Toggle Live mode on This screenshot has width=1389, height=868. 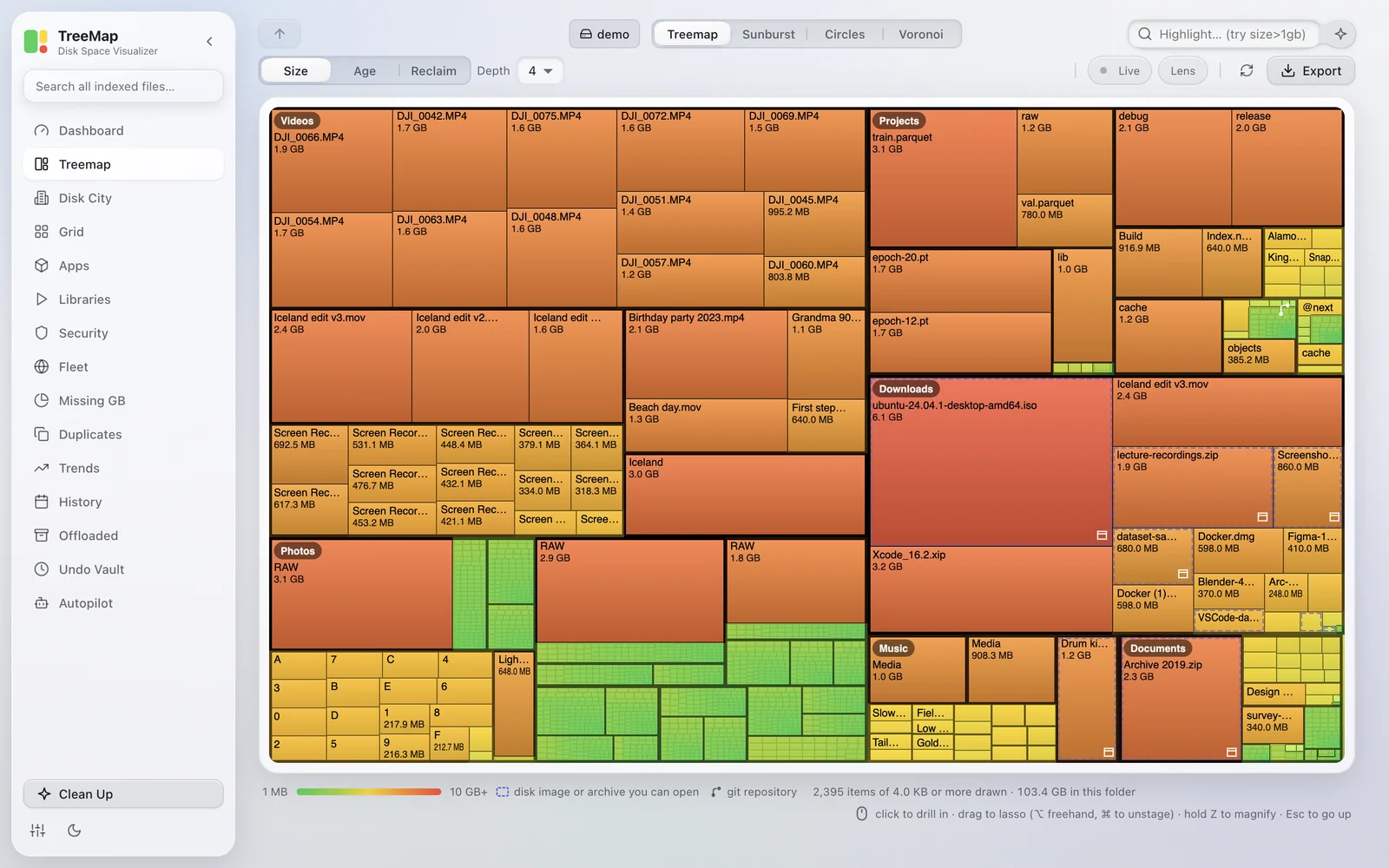[x=1120, y=71]
